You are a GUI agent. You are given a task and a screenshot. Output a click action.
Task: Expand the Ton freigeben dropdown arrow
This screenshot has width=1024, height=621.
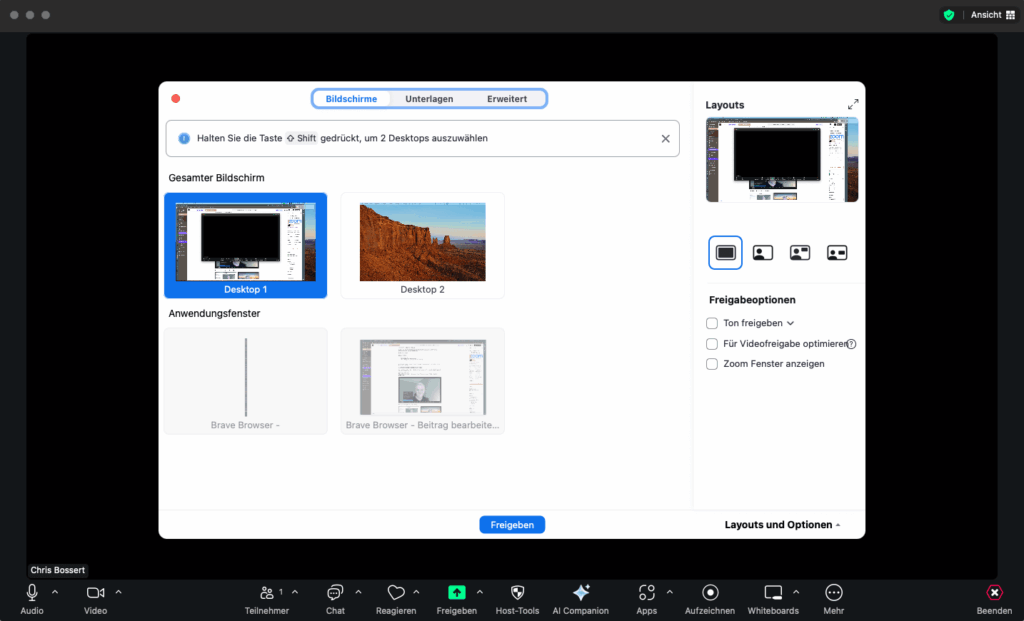point(791,324)
